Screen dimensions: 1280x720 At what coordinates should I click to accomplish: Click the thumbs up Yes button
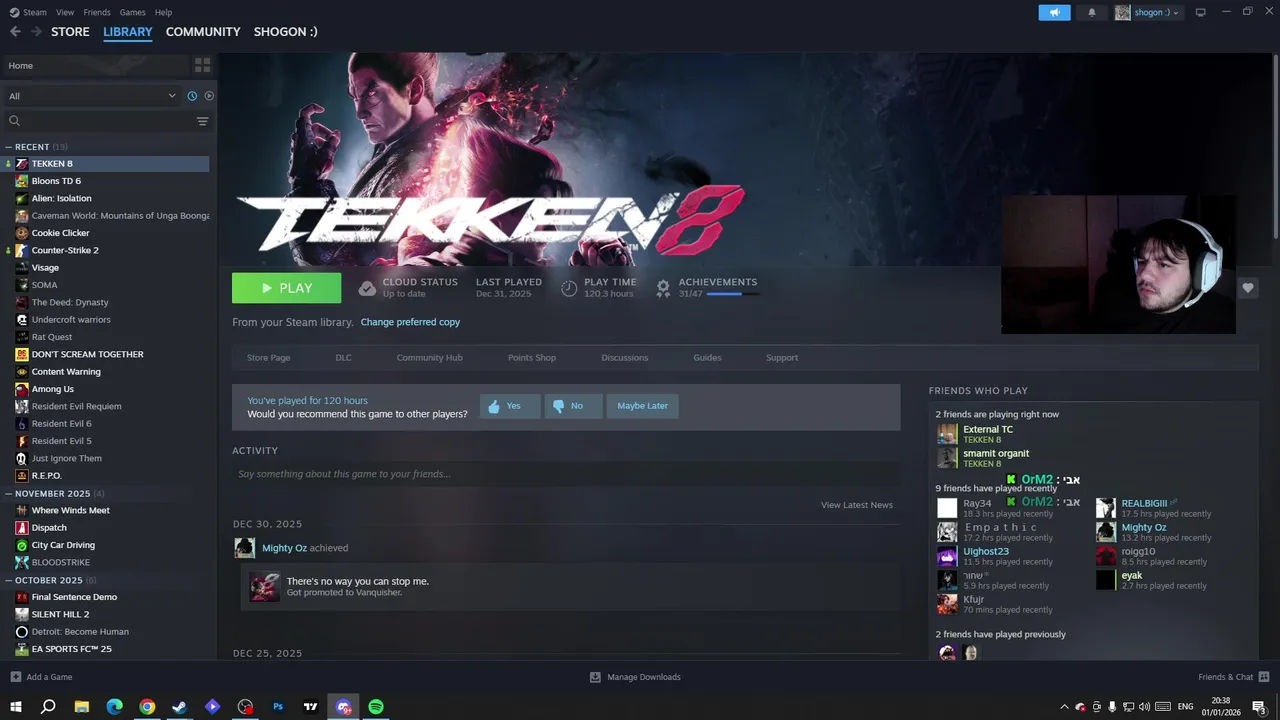click(x=510, y=406)
